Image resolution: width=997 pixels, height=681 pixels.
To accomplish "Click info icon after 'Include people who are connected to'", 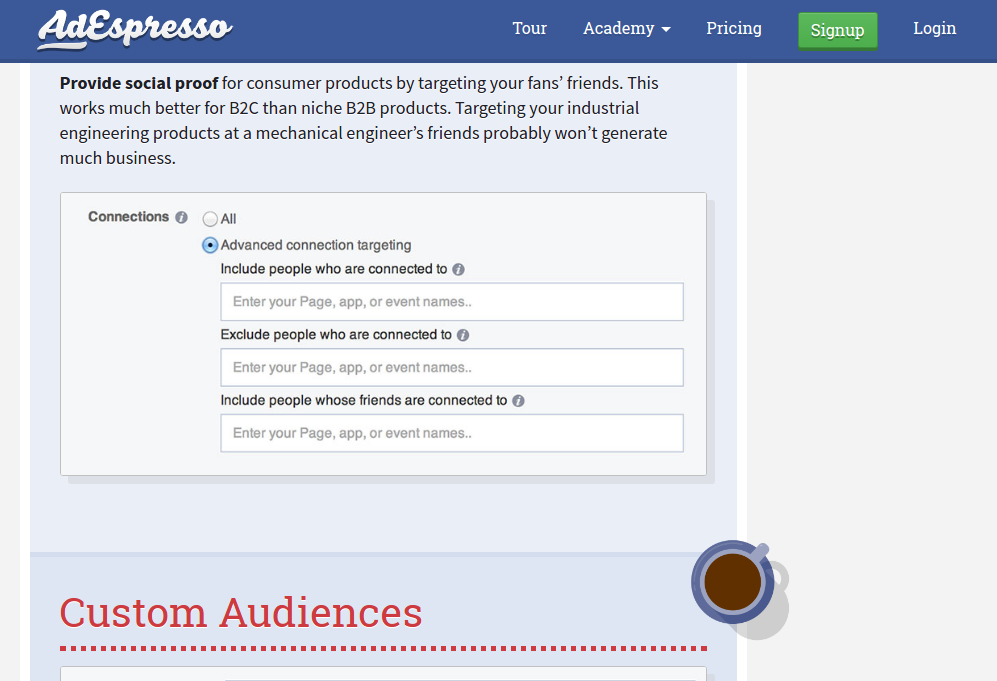I will [x=458, y=269].
